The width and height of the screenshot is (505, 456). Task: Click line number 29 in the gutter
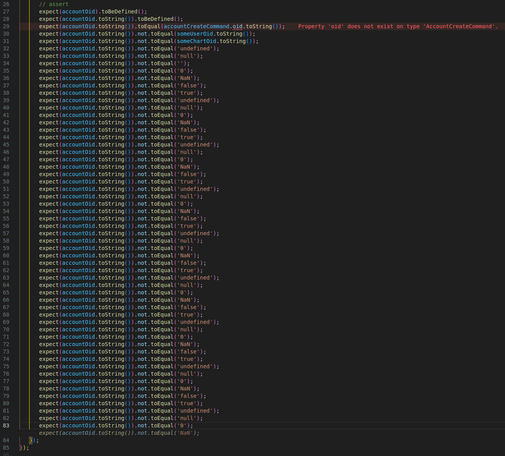[6, 26]
